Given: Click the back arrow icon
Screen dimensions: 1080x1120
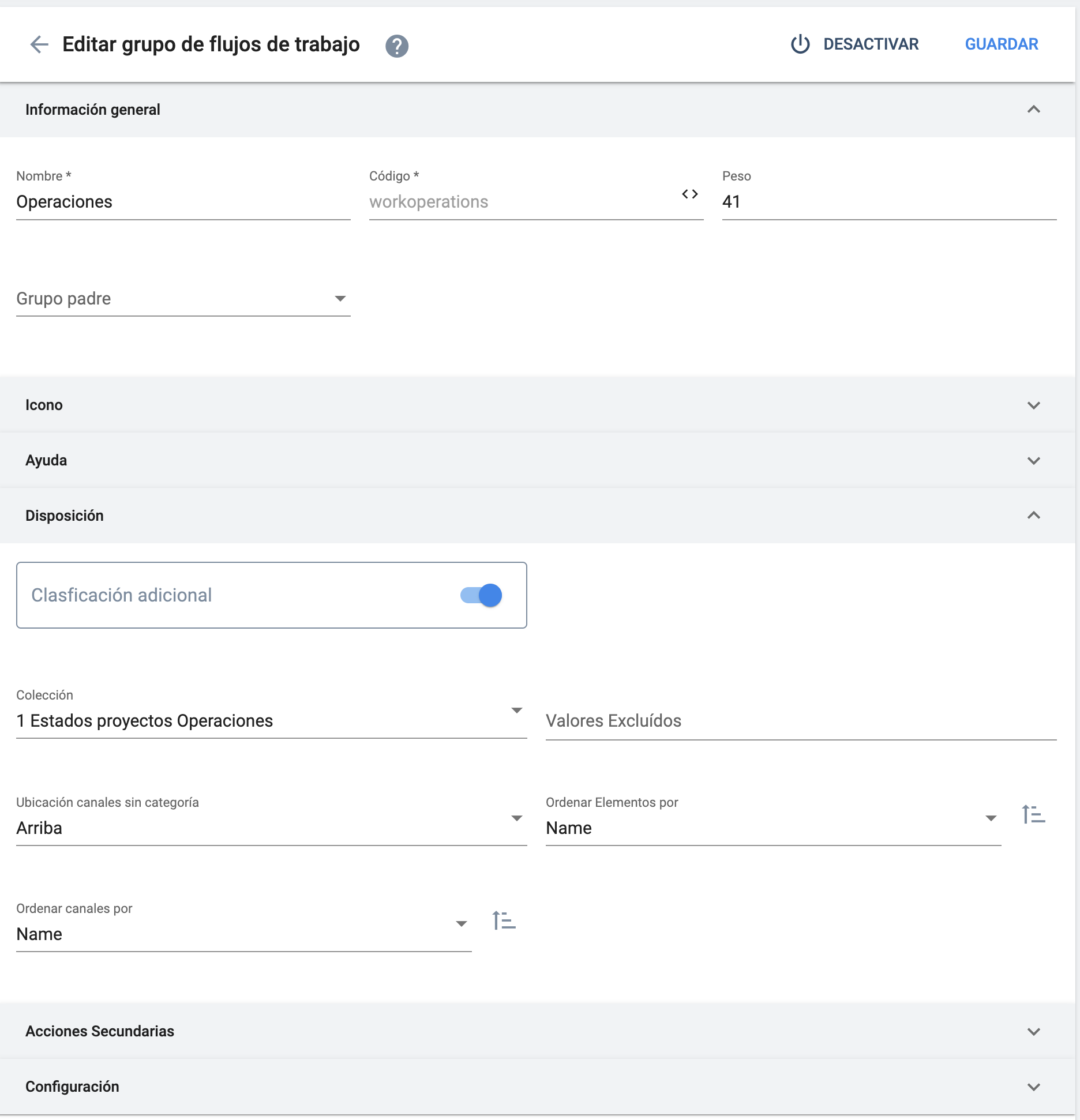Looking at the screenshot, I should click(39, 44).
